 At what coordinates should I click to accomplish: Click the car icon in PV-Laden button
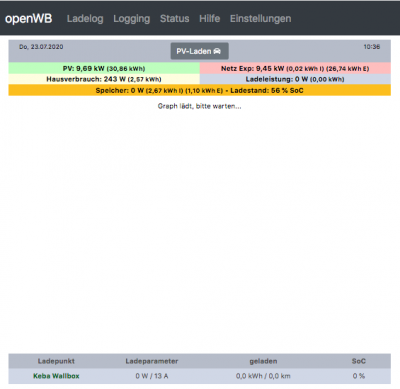217,51
